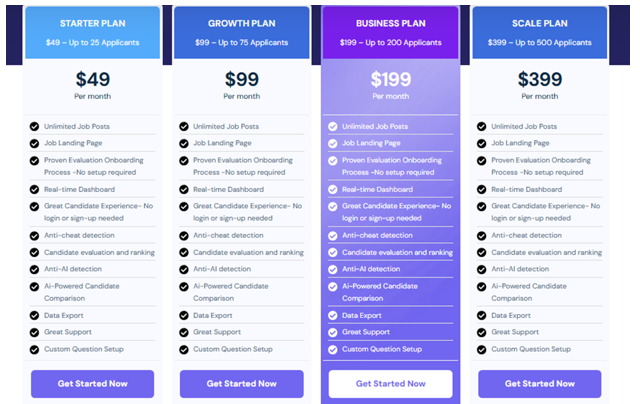Click checkmark icon next to Real-time Dashboard in Scale Plan
The height and width of the screenshot is (404, 640).
[x=482, y=190]
